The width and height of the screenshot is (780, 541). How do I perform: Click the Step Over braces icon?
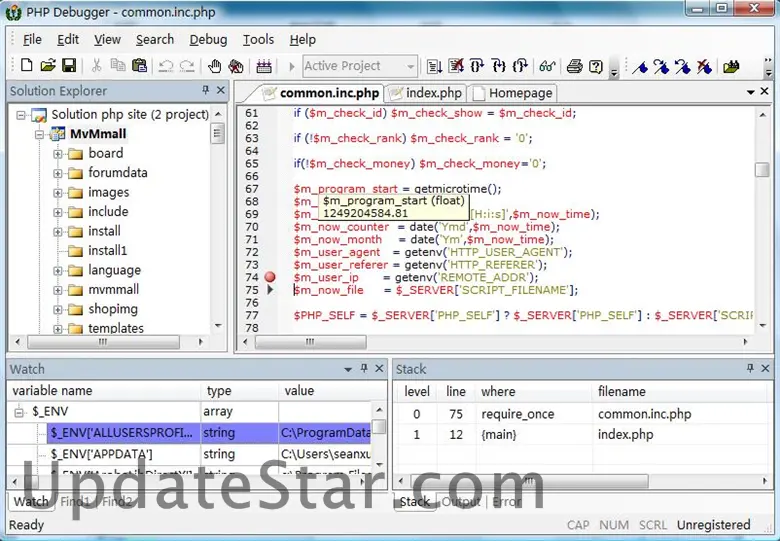[x=498, y=66]
